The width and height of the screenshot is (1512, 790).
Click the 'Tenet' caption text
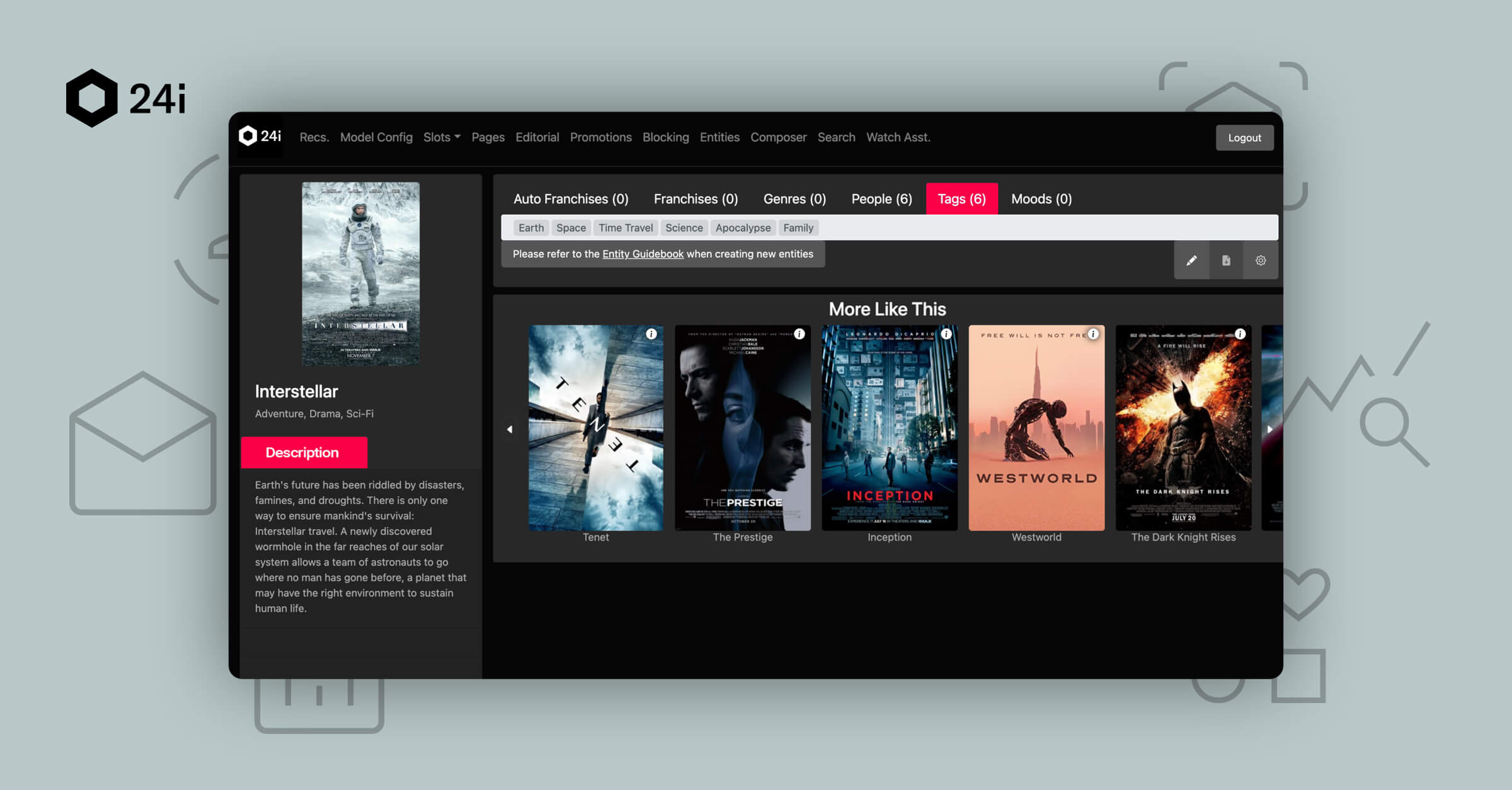595,537
